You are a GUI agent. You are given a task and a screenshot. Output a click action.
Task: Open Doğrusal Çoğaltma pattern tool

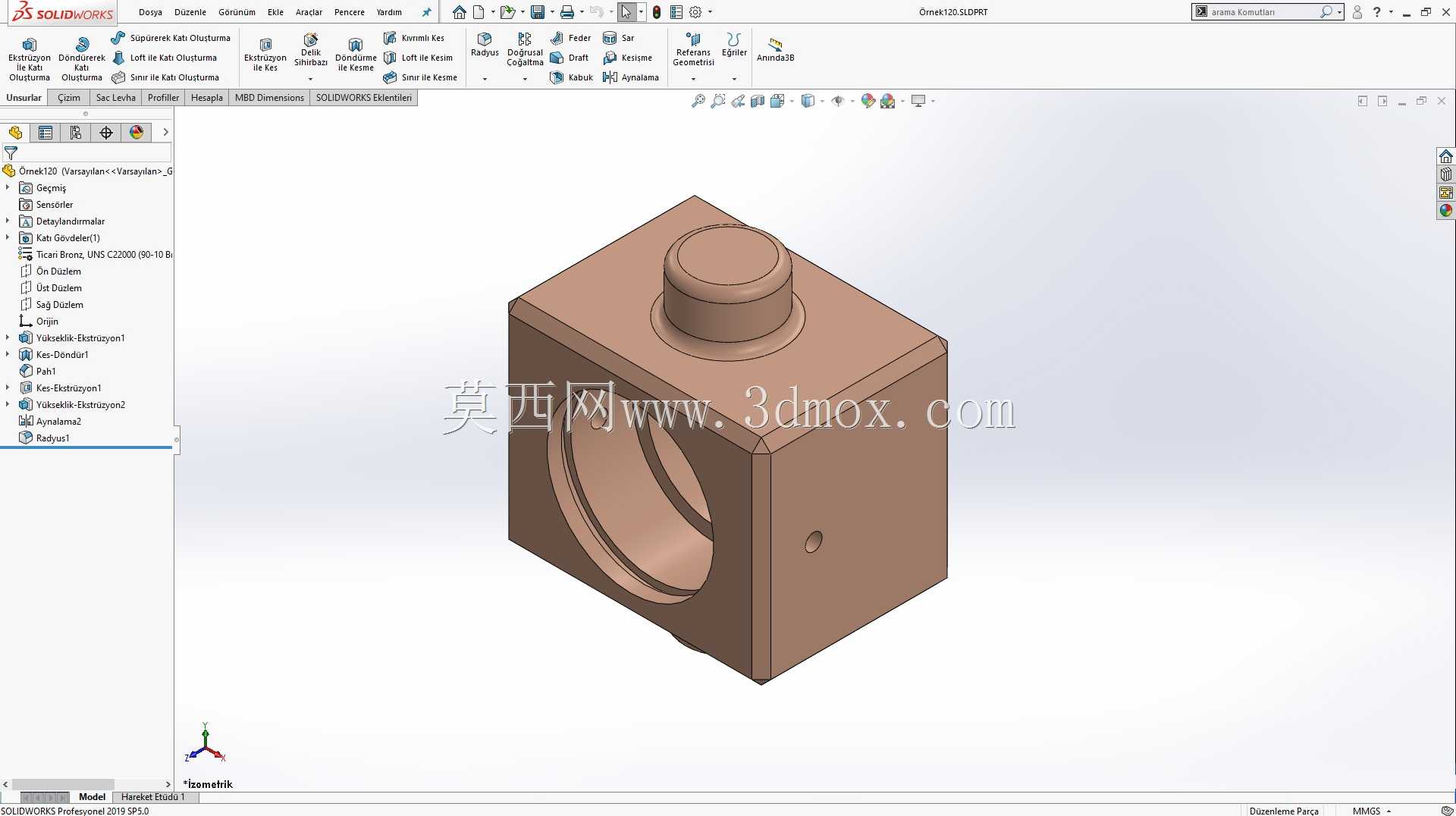525,49
